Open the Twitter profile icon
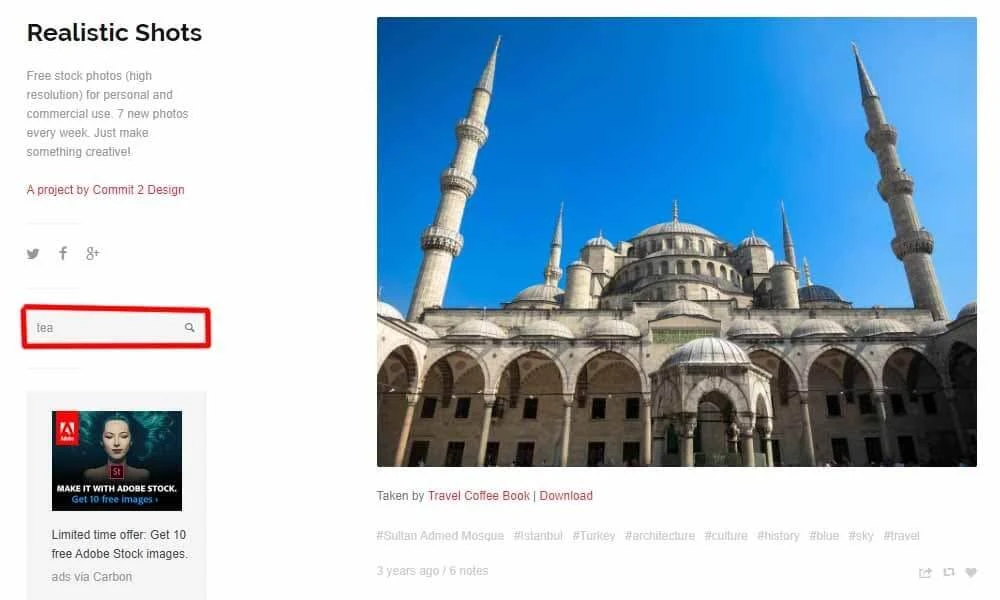Screen dimensions: 1000x600 (x=33, y=254)
